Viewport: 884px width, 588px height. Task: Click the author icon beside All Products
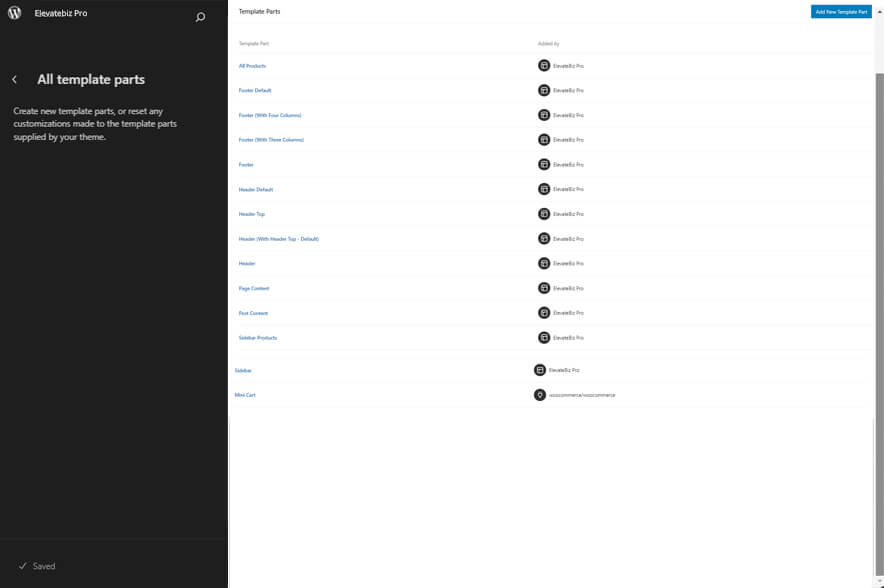pos(543,65)
